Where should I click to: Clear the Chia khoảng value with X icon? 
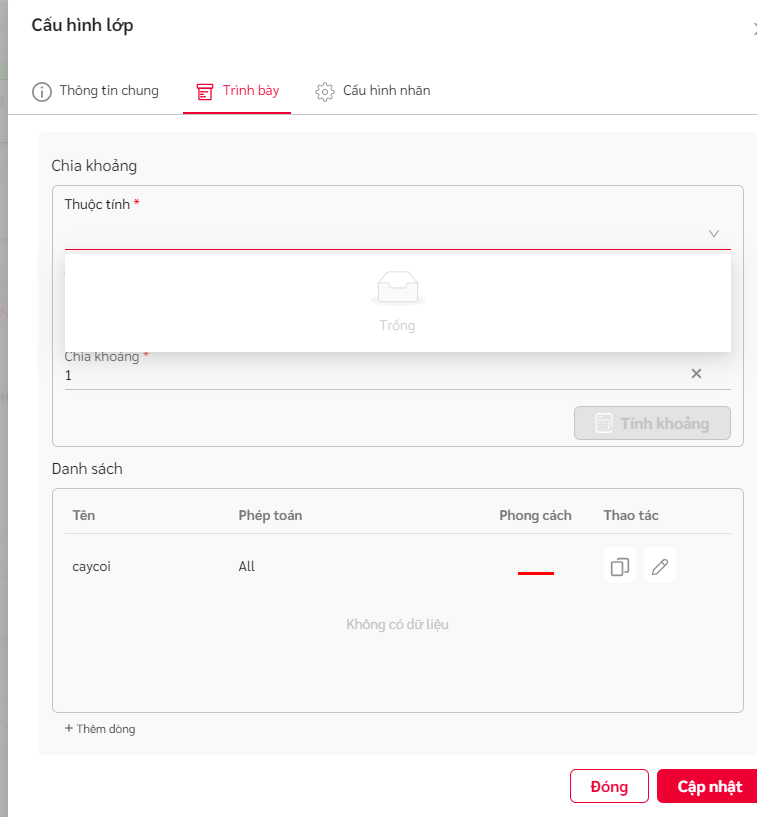[696, 374]
